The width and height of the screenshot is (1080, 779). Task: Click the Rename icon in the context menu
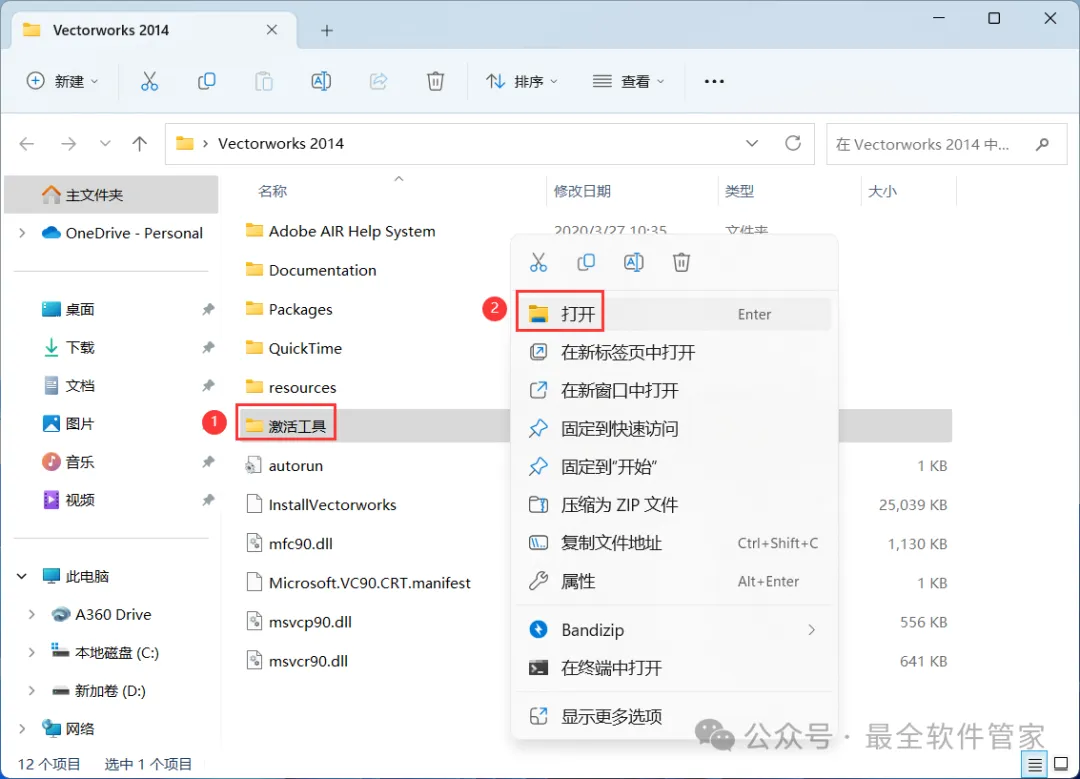click(634, 262)
